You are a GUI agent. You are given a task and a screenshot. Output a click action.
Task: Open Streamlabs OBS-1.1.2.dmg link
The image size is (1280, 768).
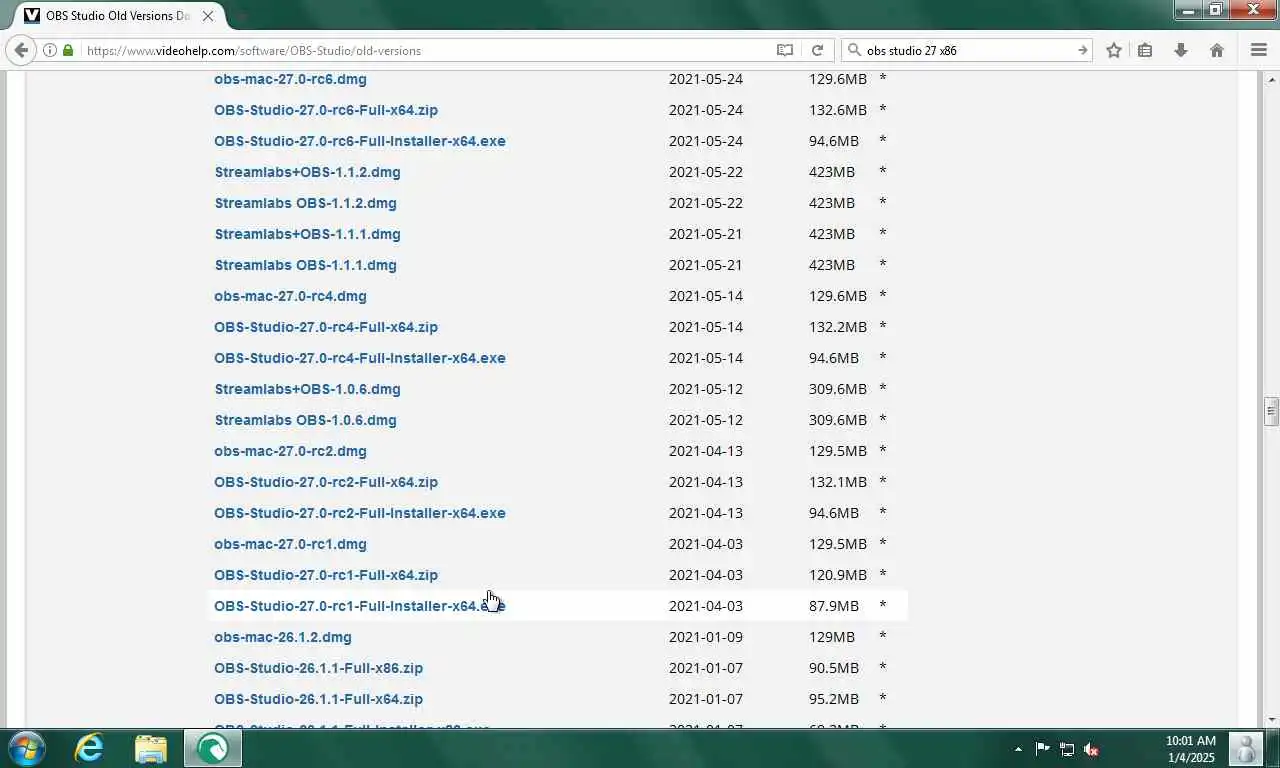tap(306, 203)
